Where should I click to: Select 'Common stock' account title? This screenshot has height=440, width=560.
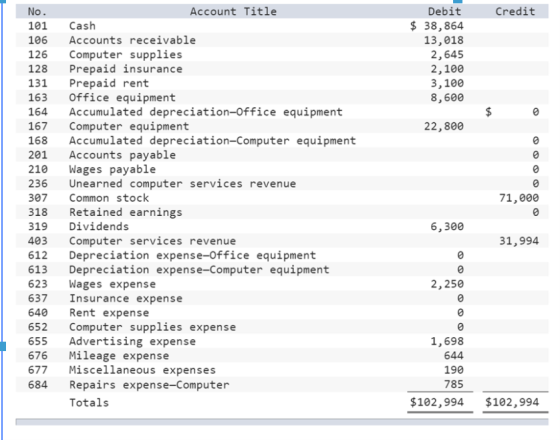tap(109, 198)
